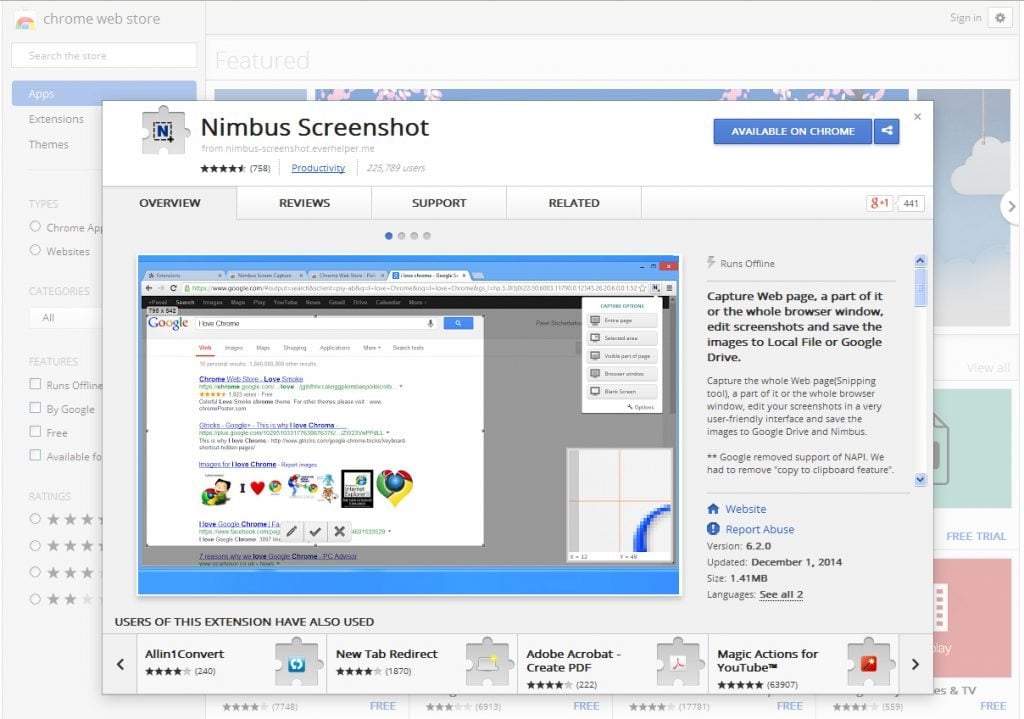Click the Report Abuse shield icon
This screenshot has height=719, width=1024.
coord(714,529)
